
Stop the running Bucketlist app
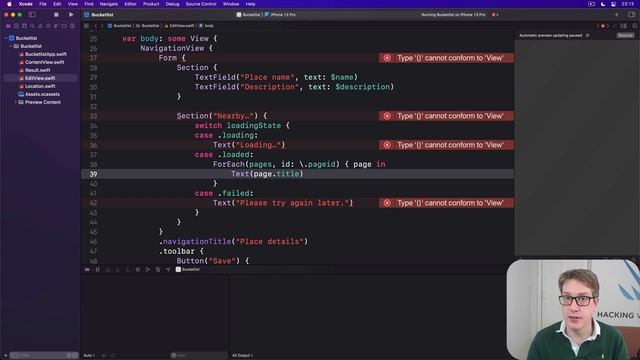[x=56, y=15]
